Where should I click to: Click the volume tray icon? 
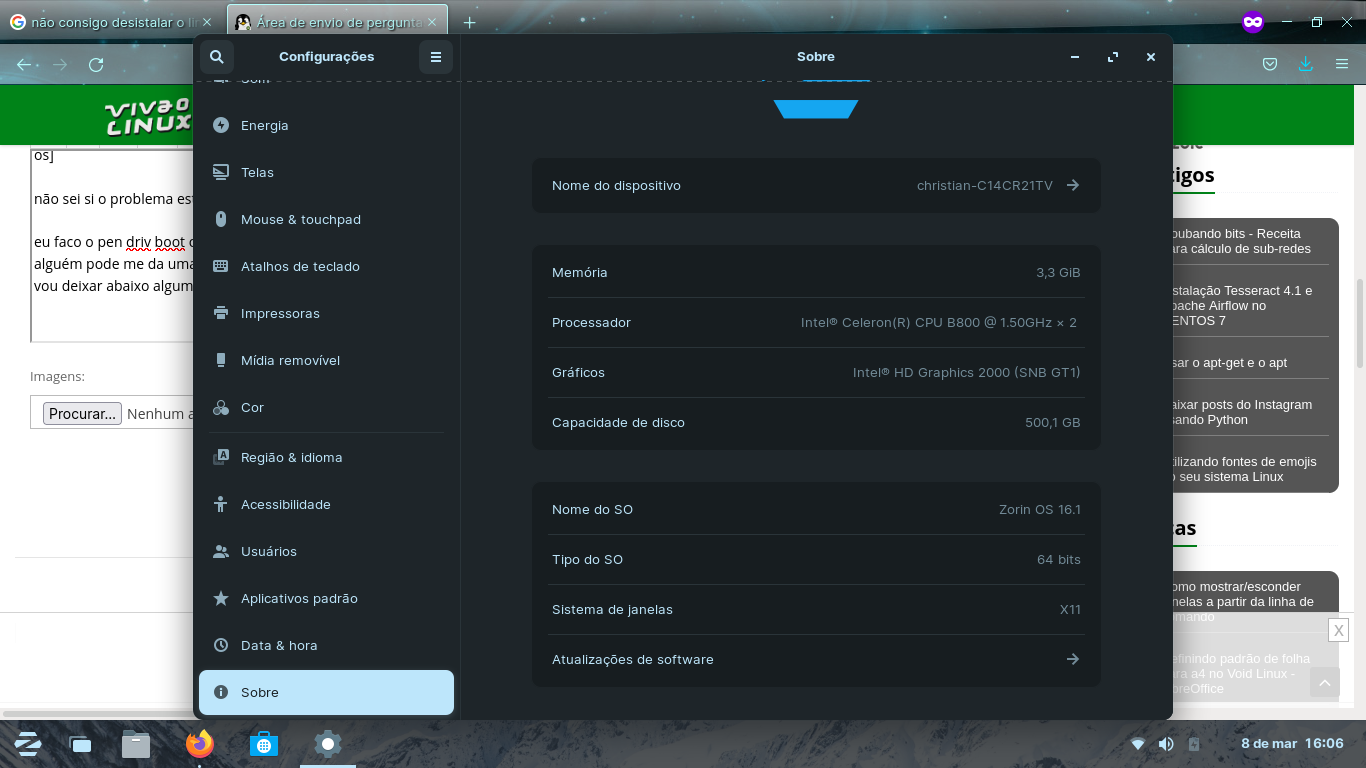1166,744
